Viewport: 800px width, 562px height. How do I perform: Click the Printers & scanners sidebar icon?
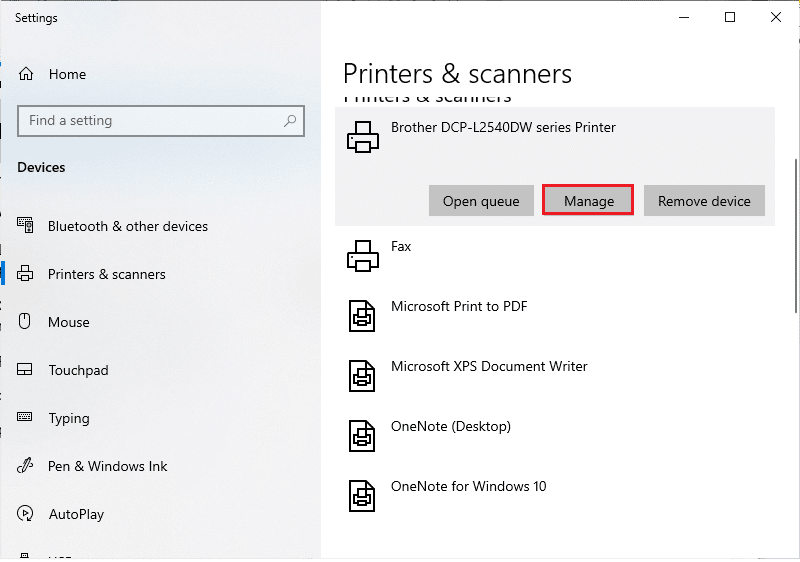tap(25, 274)
